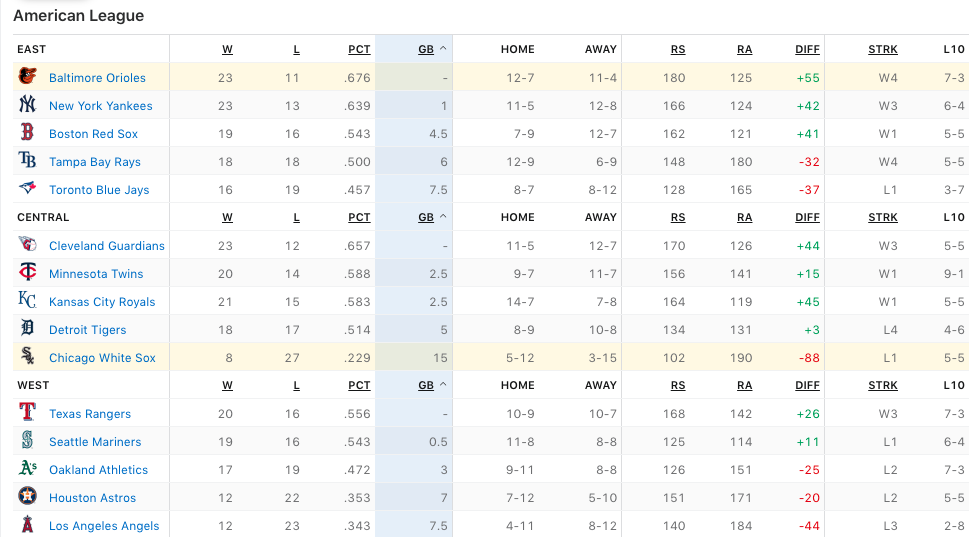The height and width of the screenshot is (537, 978).
Task: Sort Central division by W column
Action: [227, 217]
